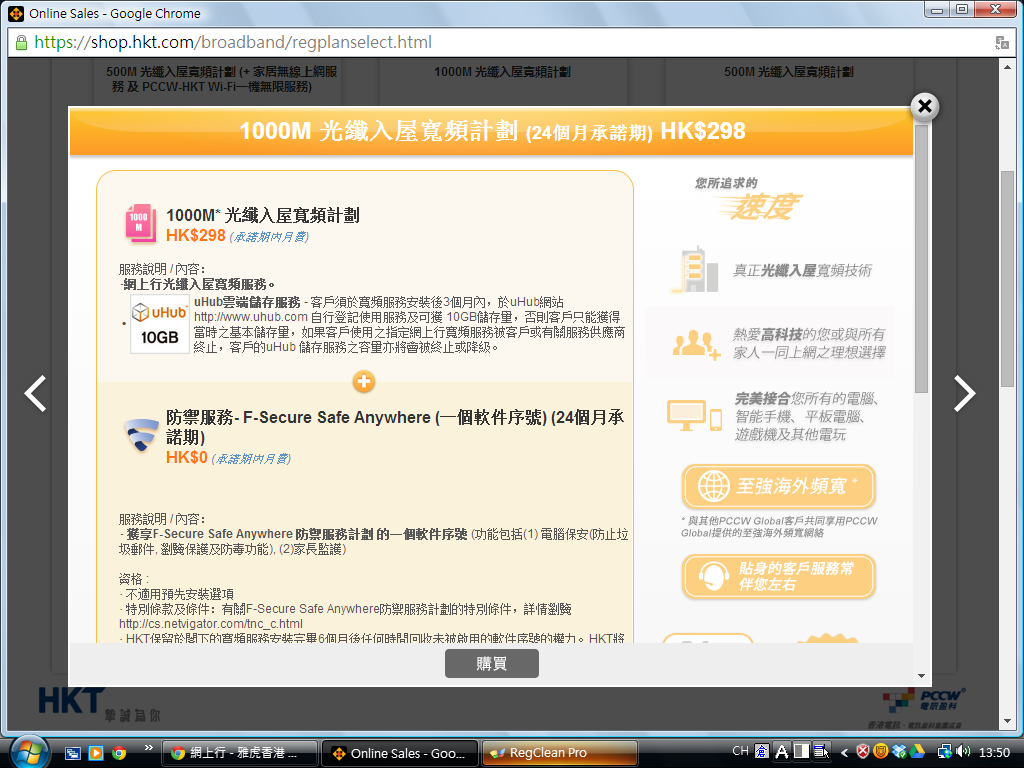Click Show Desktop quick launch icon
The width and height of the screenshot is (1024, 768).
[x=72, y=753]
